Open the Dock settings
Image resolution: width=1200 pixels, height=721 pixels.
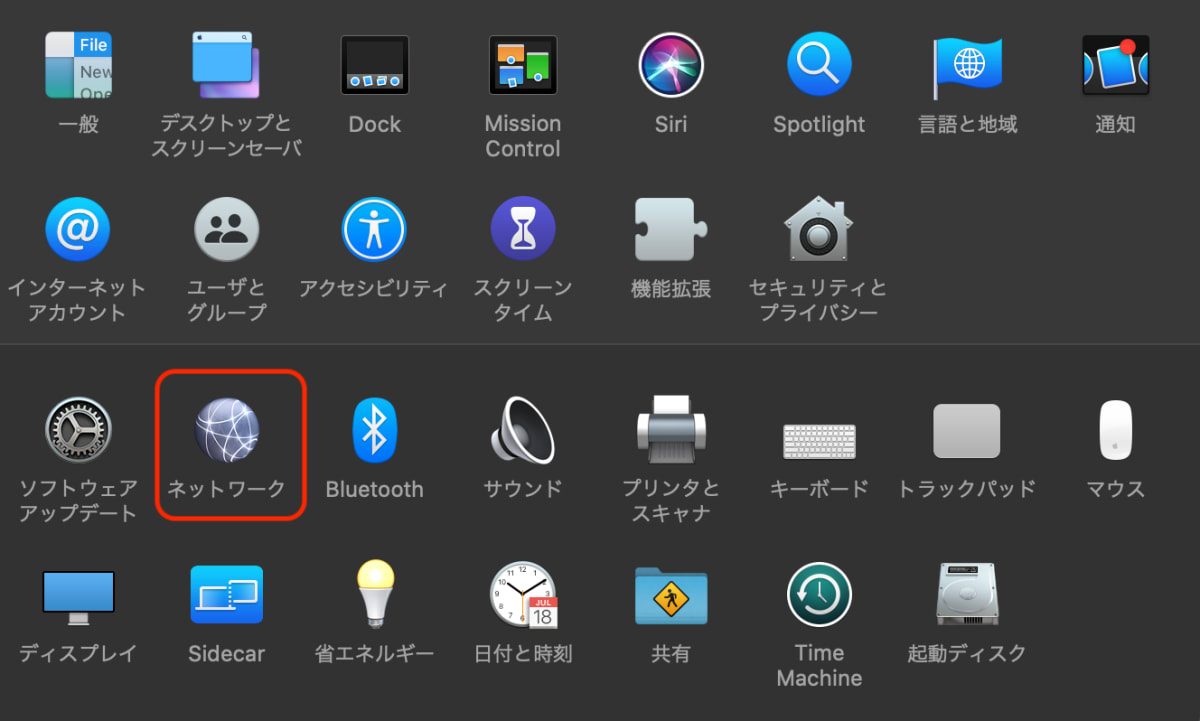point(374,64)
